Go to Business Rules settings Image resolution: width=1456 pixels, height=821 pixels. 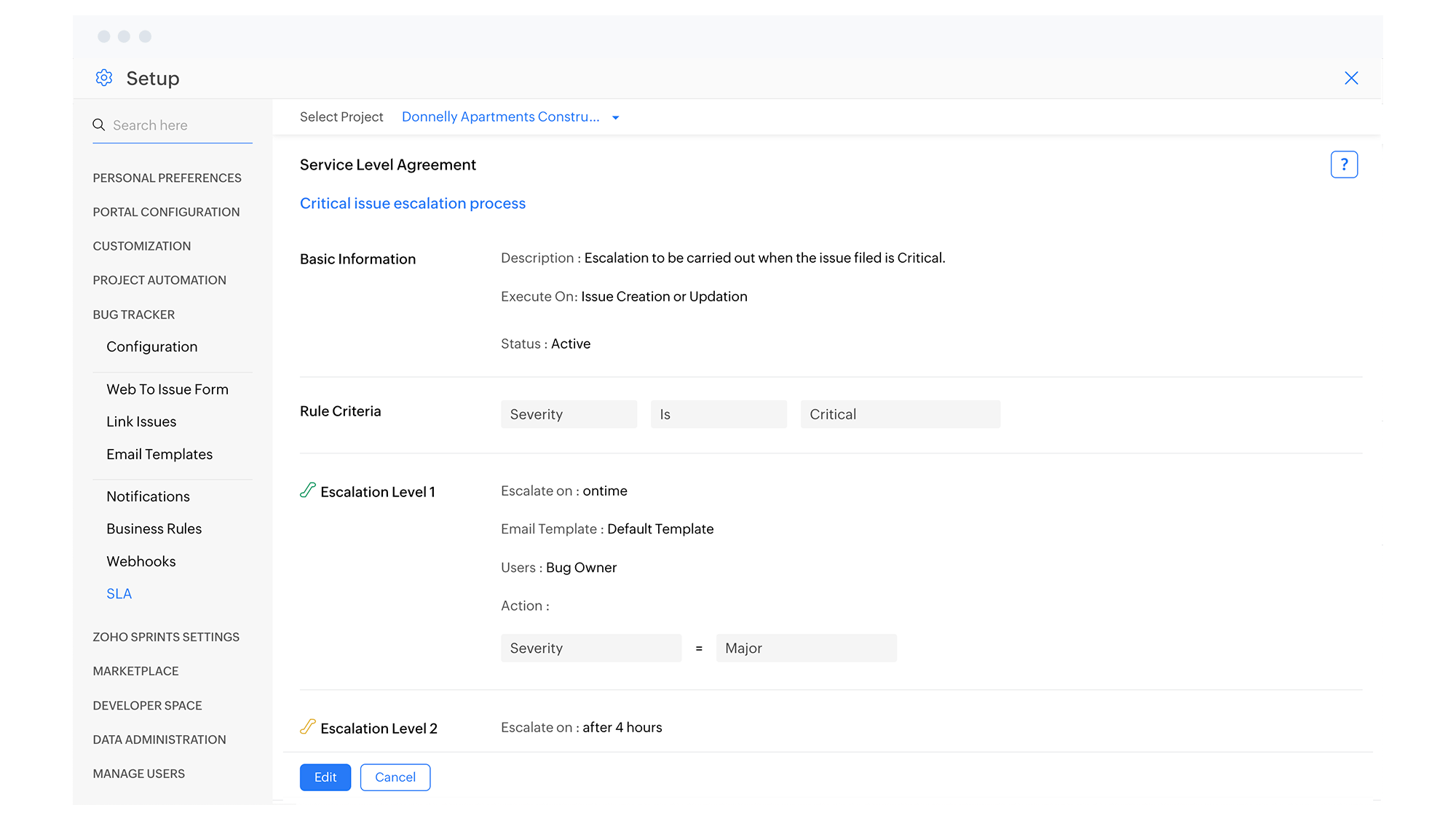[x=154, y=529]
